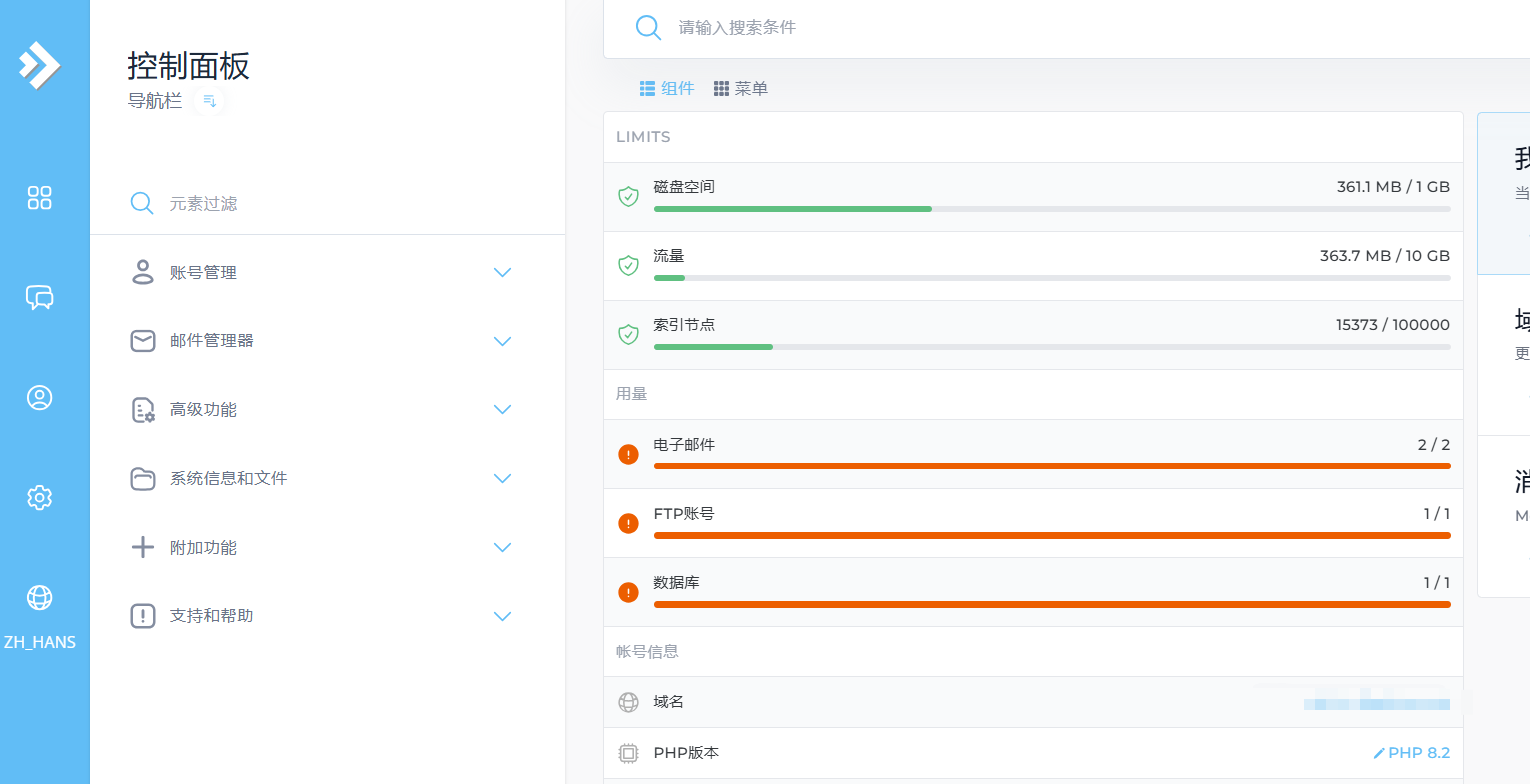Screen dimensions: 1530x784
Task: Click the user account icon in the sidebar
Action: (40, 397)
